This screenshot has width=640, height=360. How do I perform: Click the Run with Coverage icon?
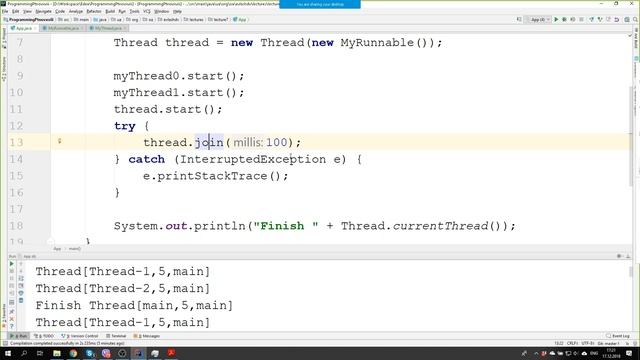click(x=573, y=20)
